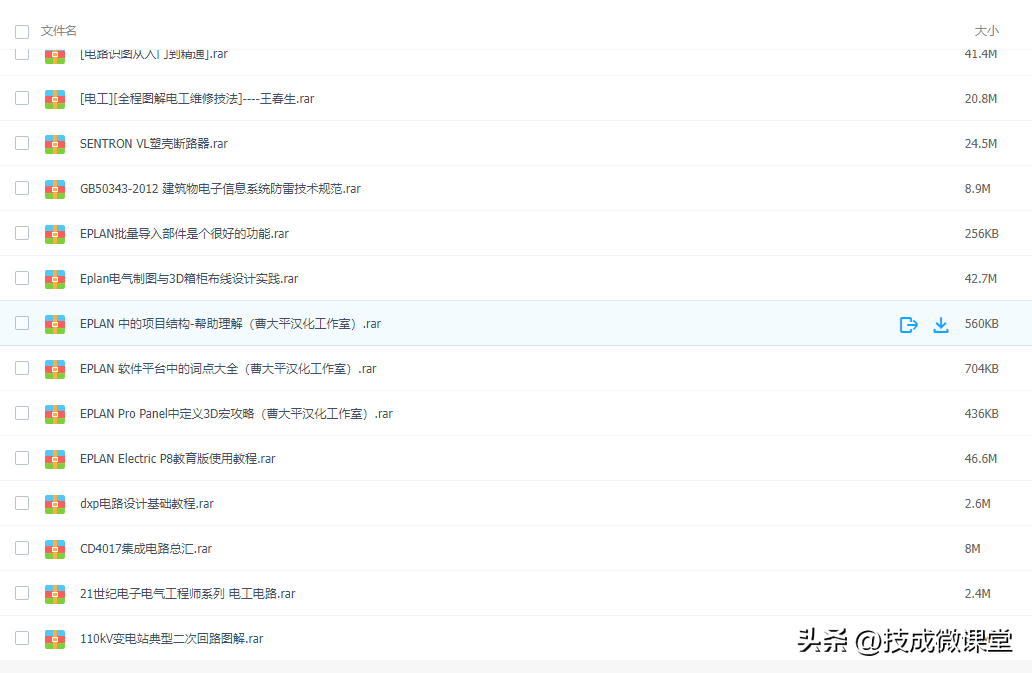Click archive icon for EPLAN Electric P8教育版 file
Viewport: 1032px width, 673px height.
(55, 459)
